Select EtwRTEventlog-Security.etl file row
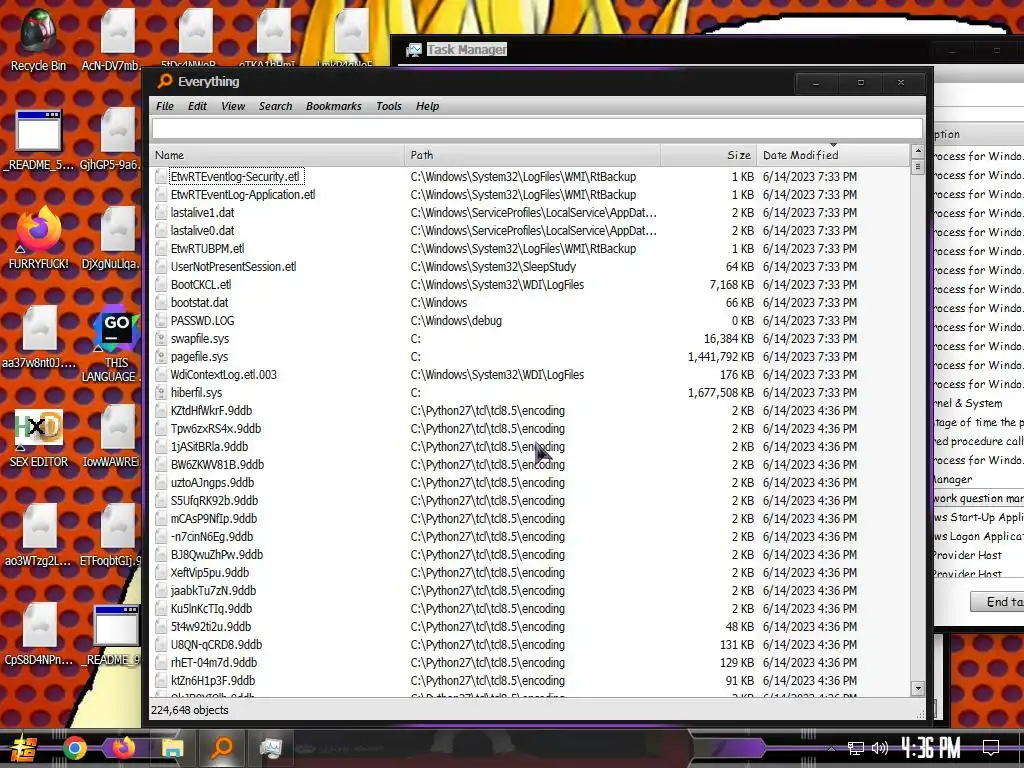Image resolution: width=1024 pixels, height=768 pixels. [530, 176]
